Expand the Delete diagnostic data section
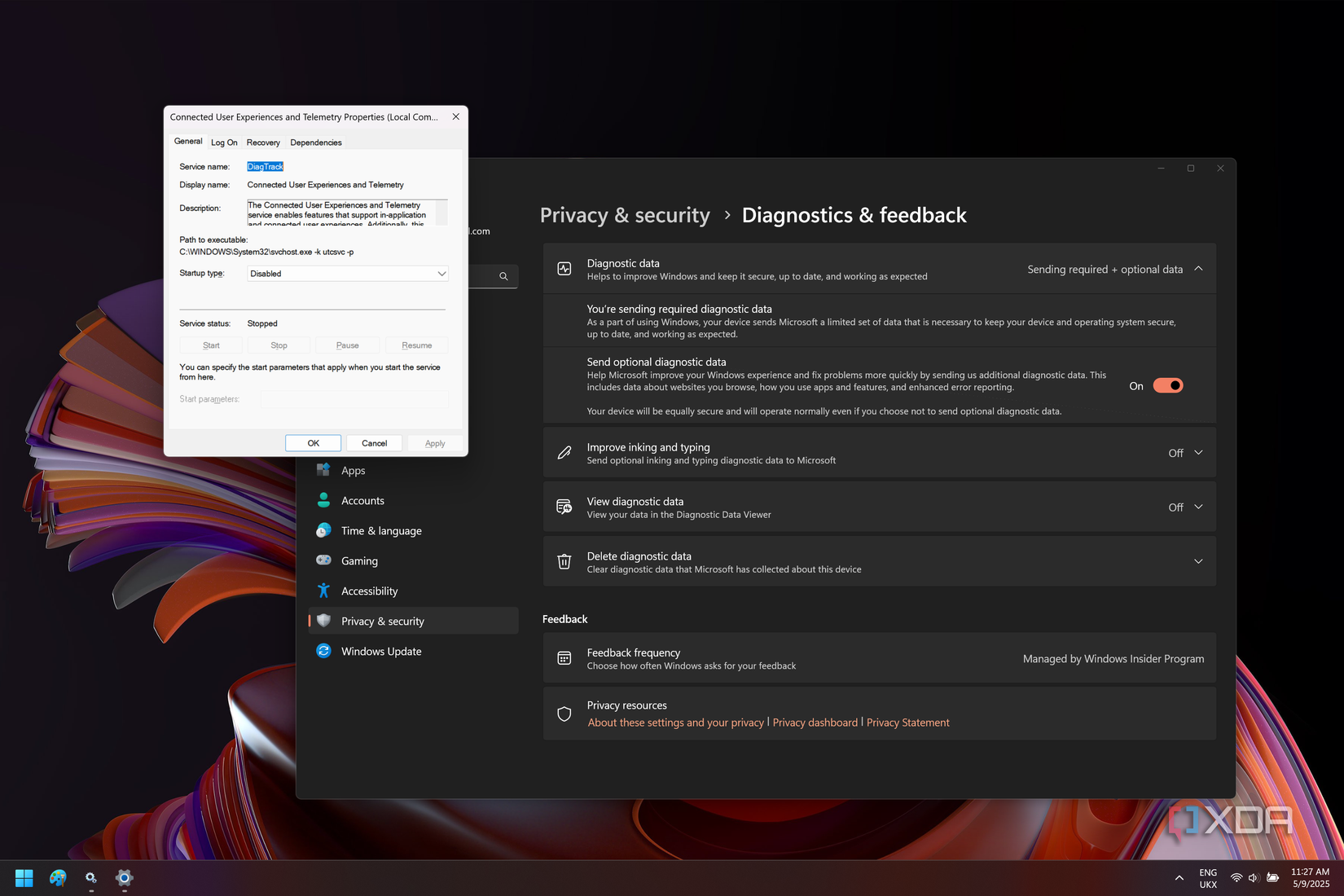The width and height of the screenshot is (1344, 896). click(x=1197, y=561)
